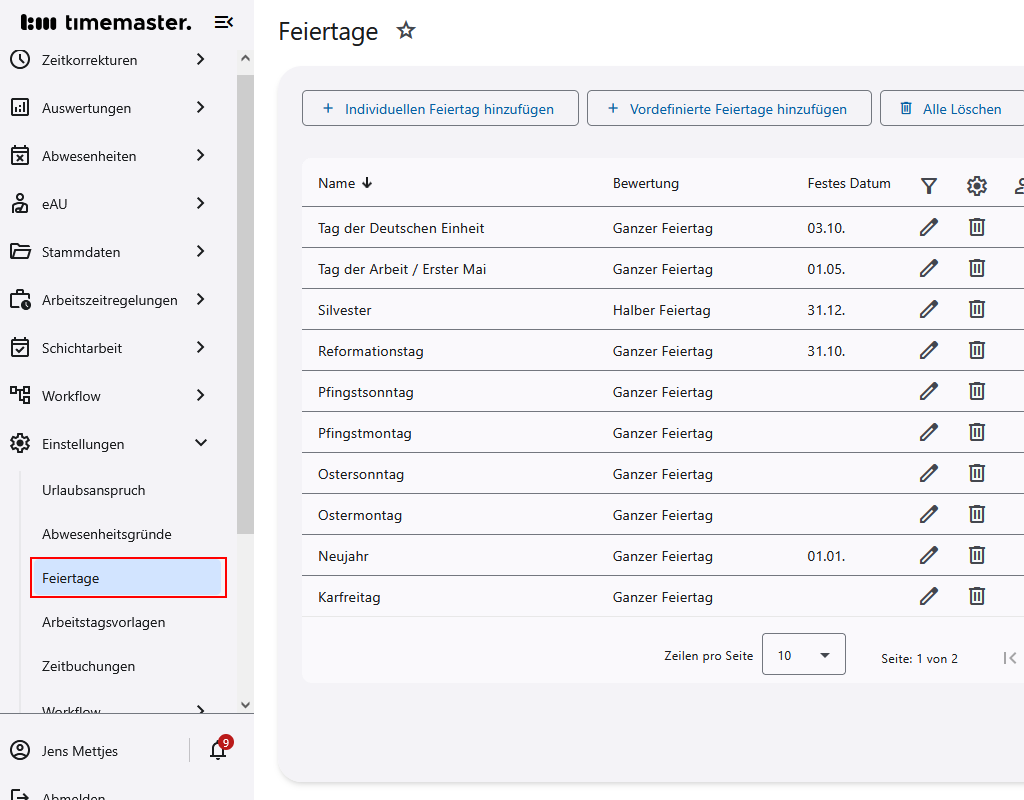Click Individuellen Feiertag hinzufügen button

[440, 109]
